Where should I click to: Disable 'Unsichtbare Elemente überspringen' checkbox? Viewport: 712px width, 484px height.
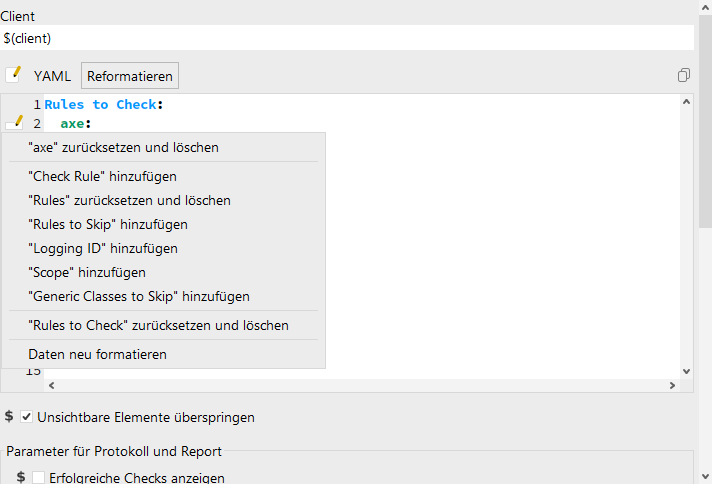27,417
